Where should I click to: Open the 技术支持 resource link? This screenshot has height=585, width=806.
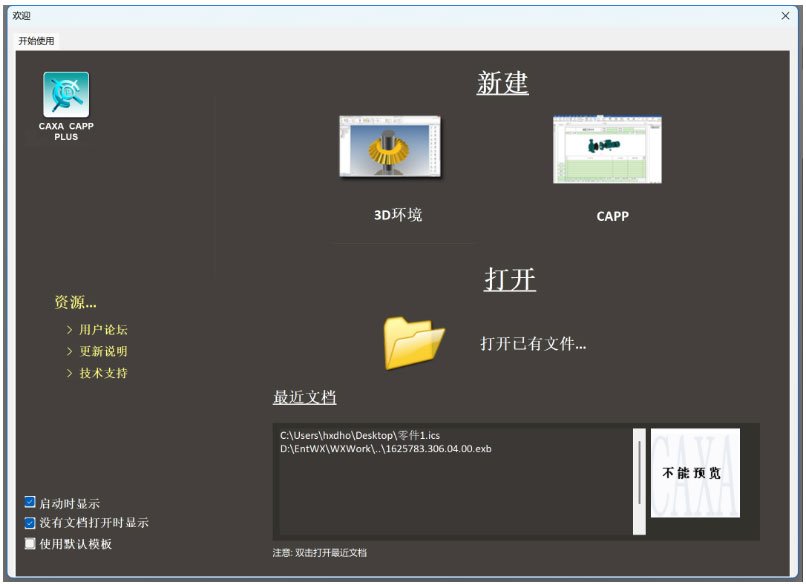coord(103,373)
